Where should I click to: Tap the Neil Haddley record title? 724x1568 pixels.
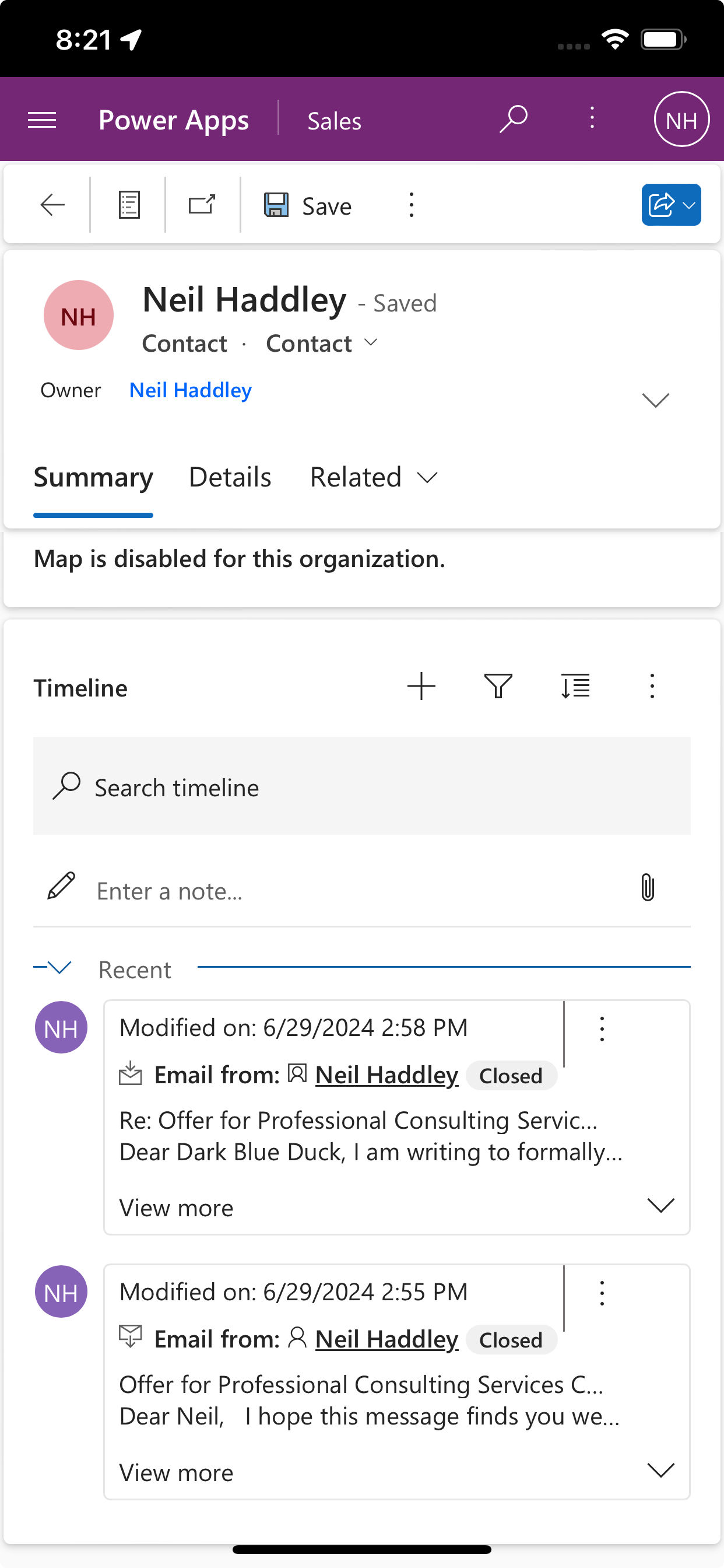(x=245, y=300)
